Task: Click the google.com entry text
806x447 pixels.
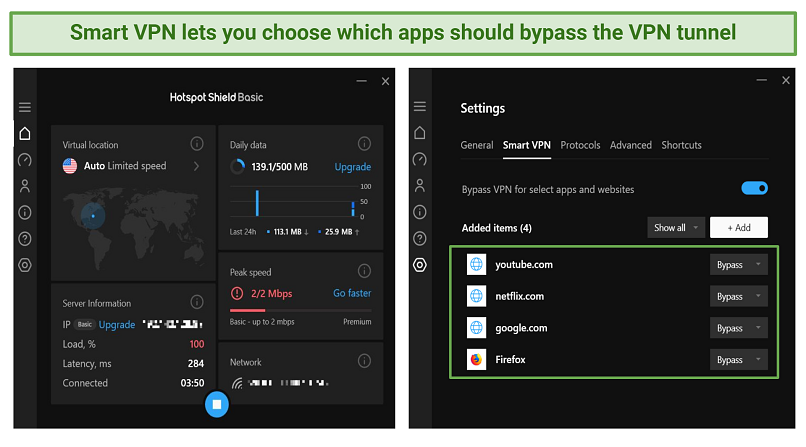Action: click(521, 328)
